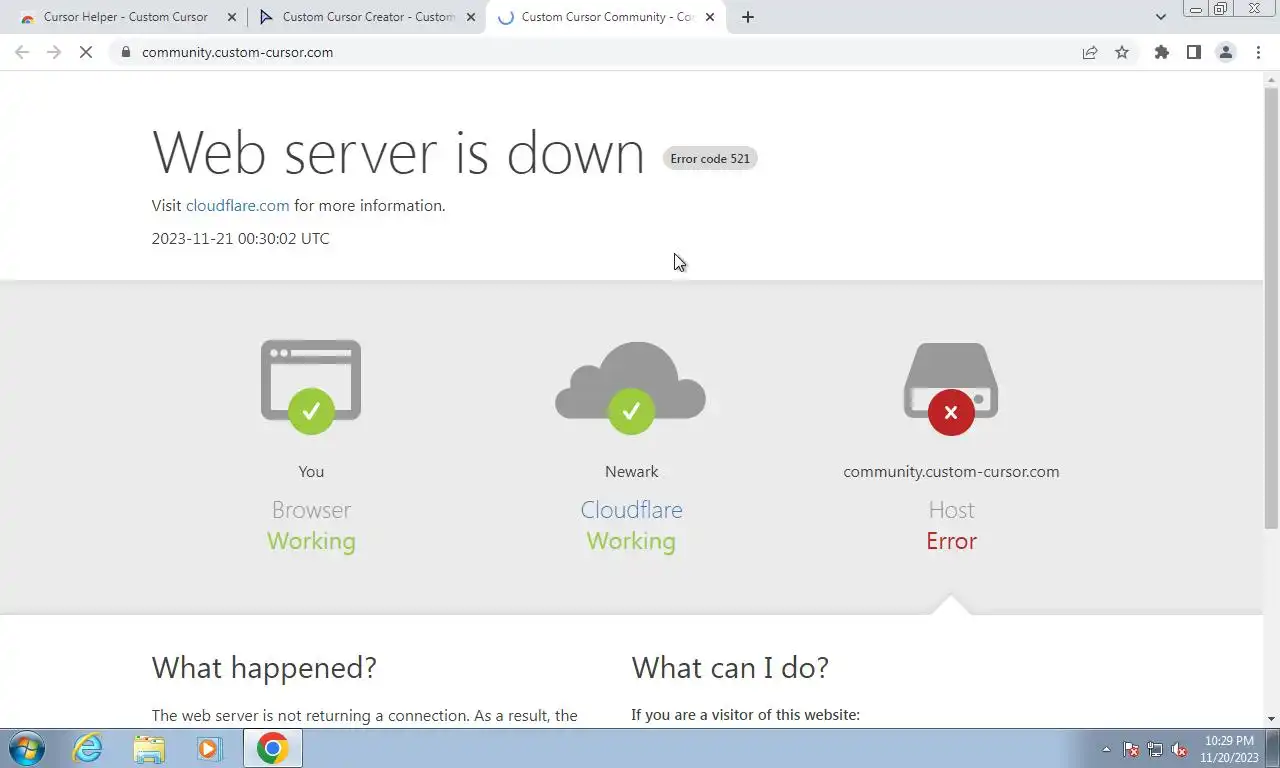Screen dimensions: 1280x768
Task: Open the Action Center flag icon
Action: [x=1131, y=749]
